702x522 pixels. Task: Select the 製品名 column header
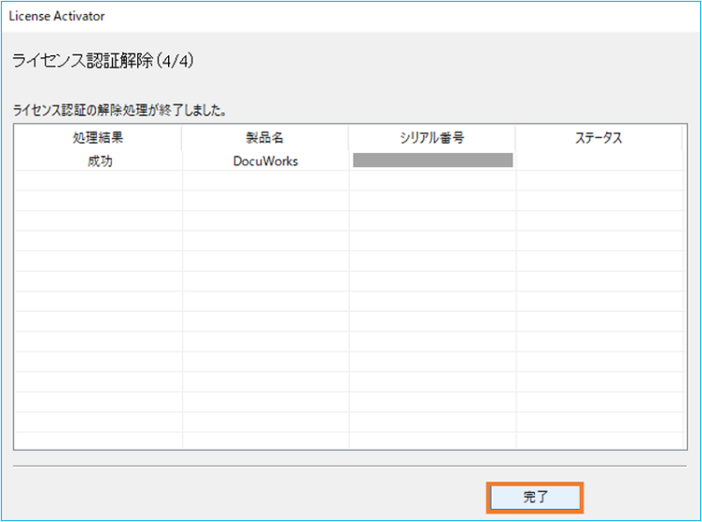tap(265, 138)
